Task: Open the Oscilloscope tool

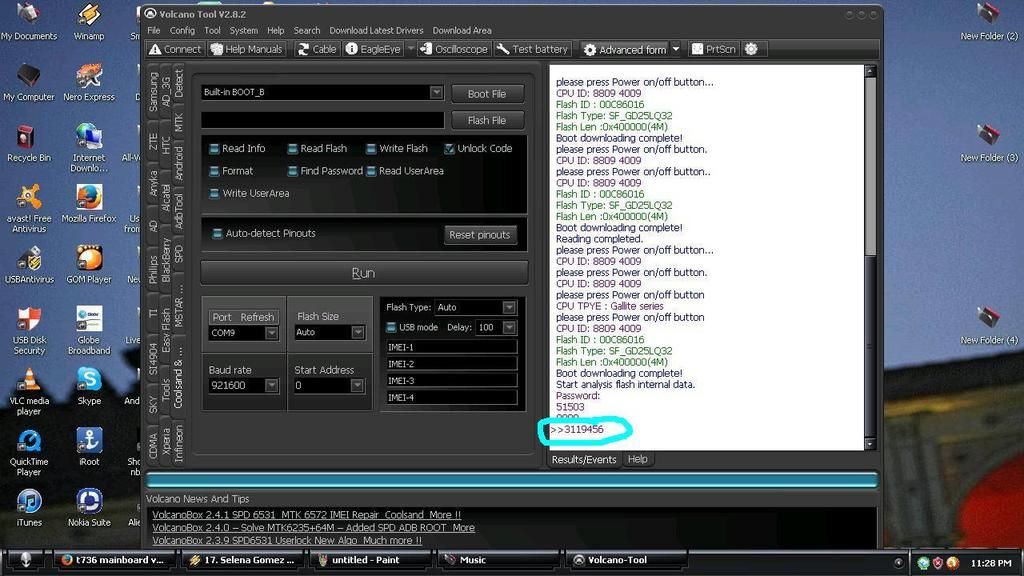Action: 454,49
